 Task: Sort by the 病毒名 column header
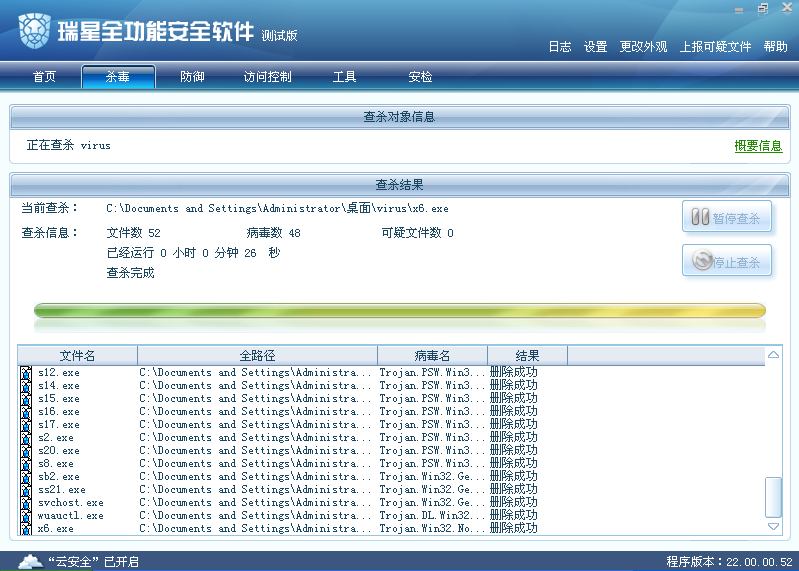(x=432, y=356)
